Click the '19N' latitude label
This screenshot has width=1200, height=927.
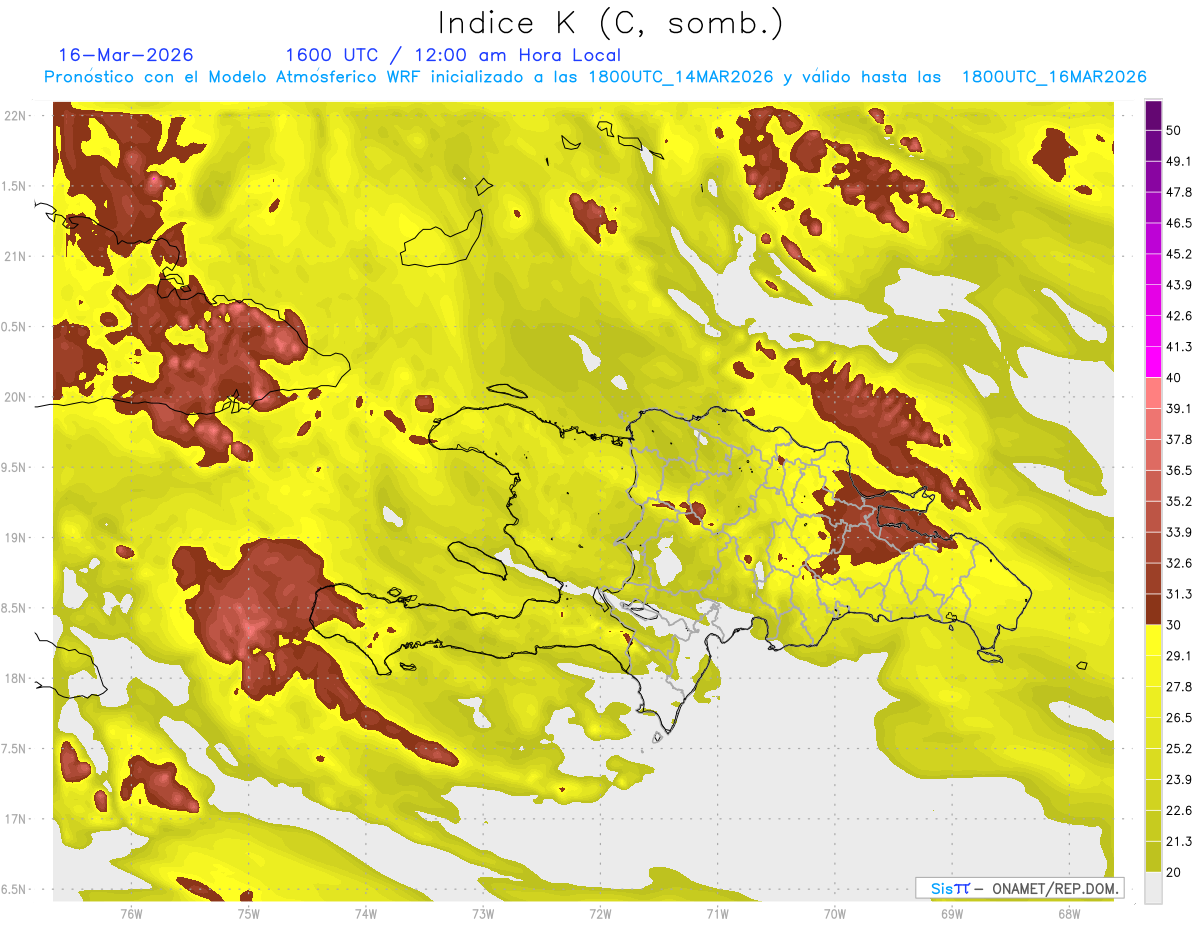(x=14, y=537)
